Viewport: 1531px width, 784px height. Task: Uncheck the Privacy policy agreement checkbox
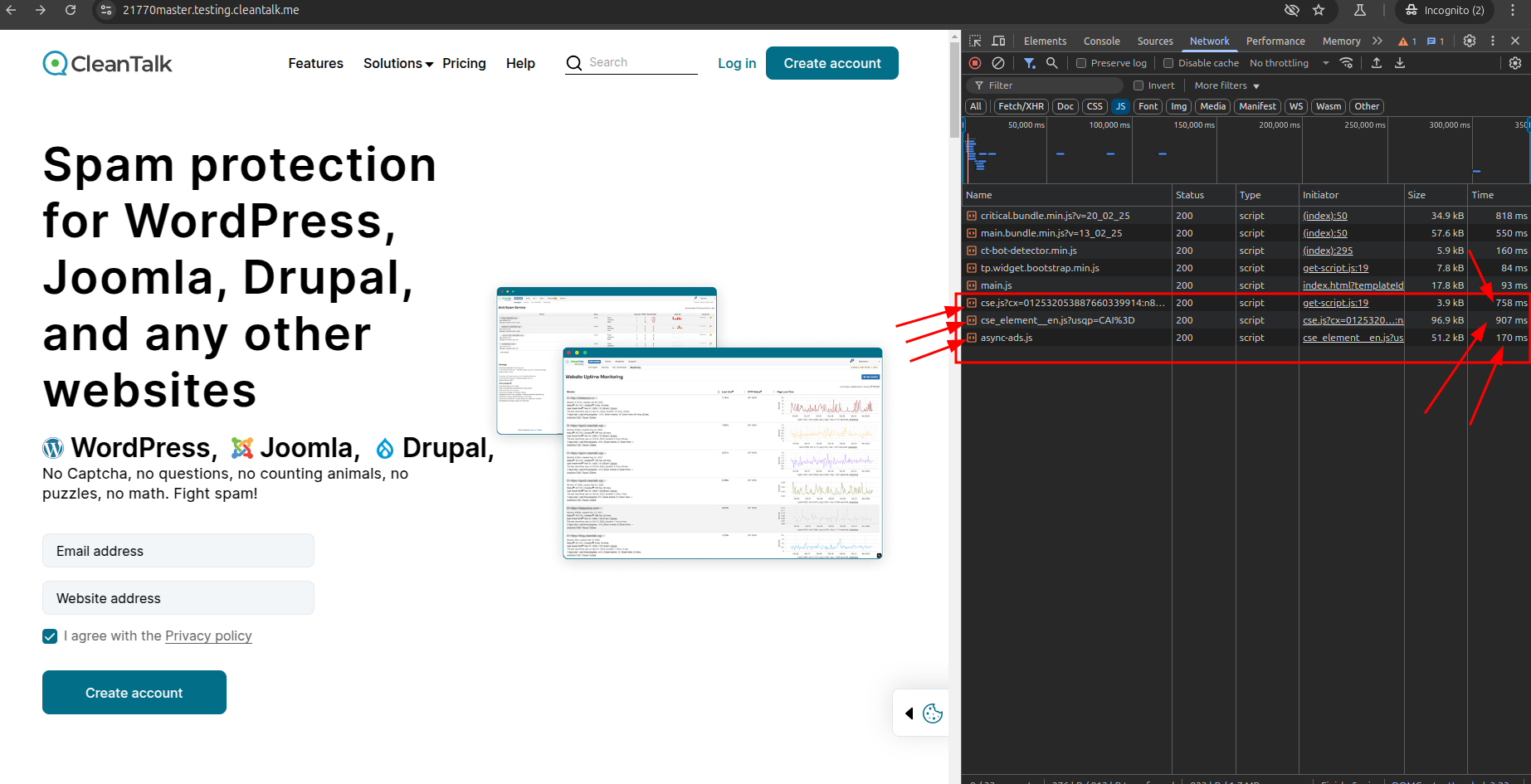tap(50, 636)
